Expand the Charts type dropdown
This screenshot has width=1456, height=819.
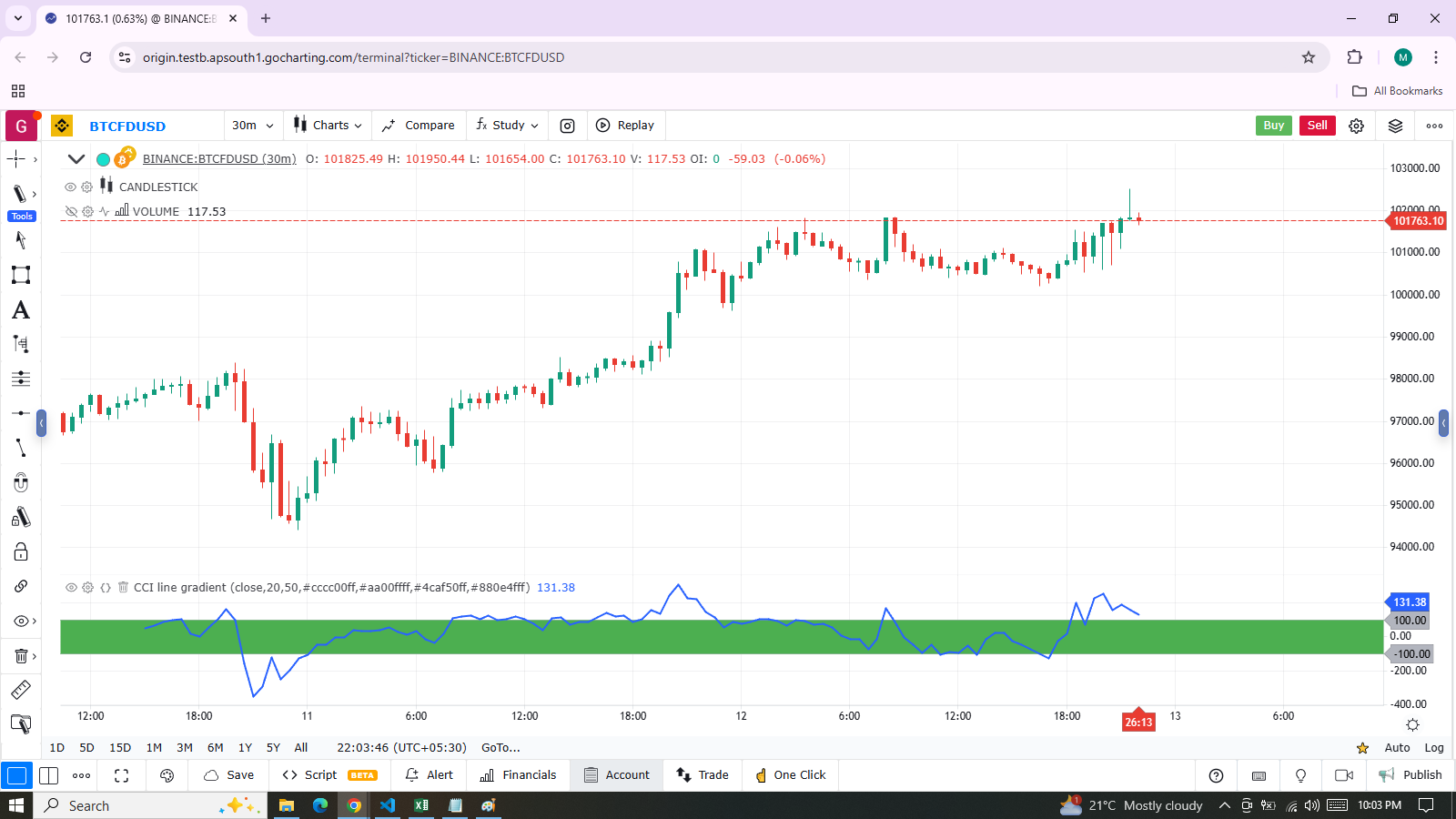coord(328,126)
